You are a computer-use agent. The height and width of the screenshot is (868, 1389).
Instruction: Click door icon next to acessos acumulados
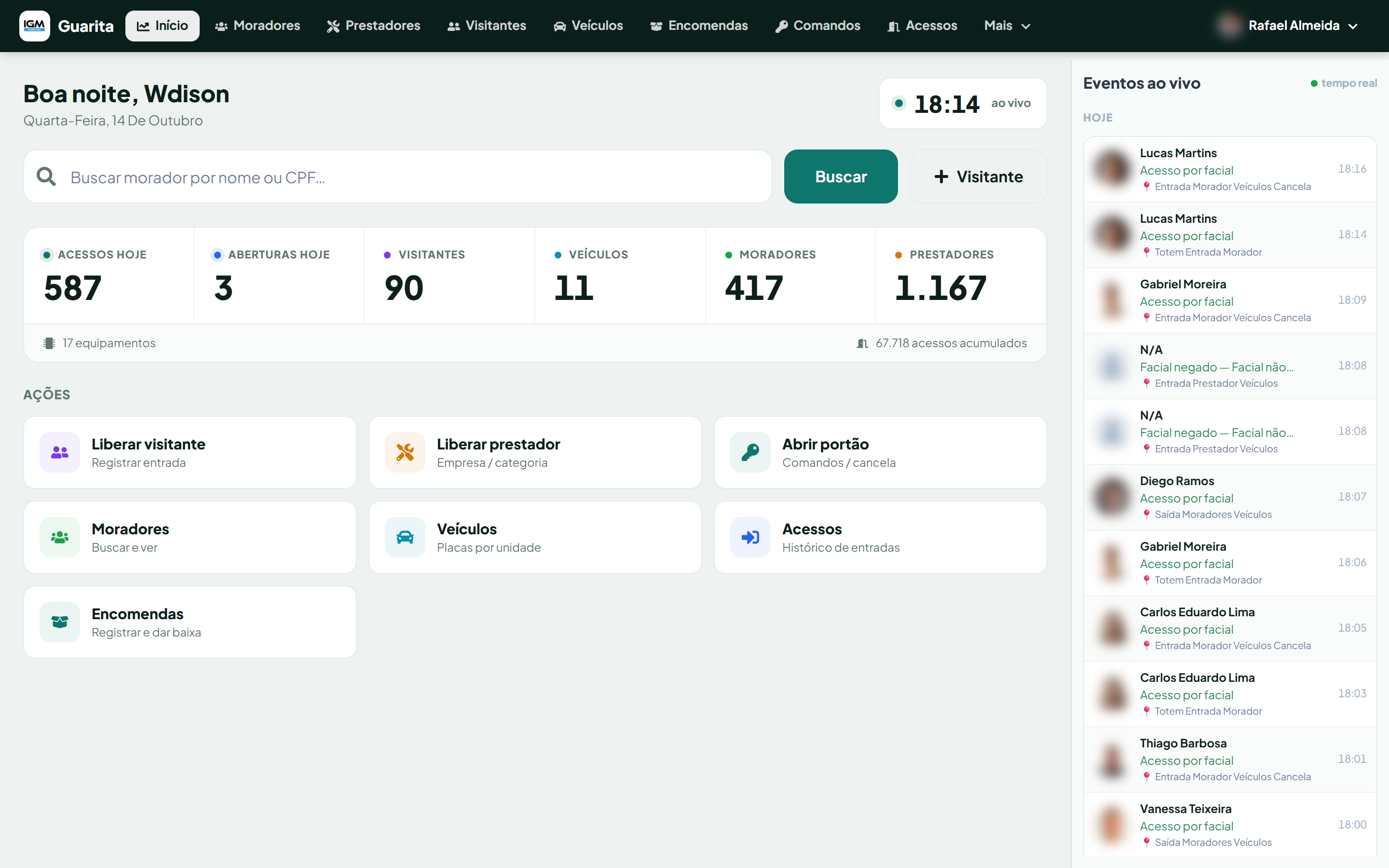pyautogui.click(x=861, y=343)
